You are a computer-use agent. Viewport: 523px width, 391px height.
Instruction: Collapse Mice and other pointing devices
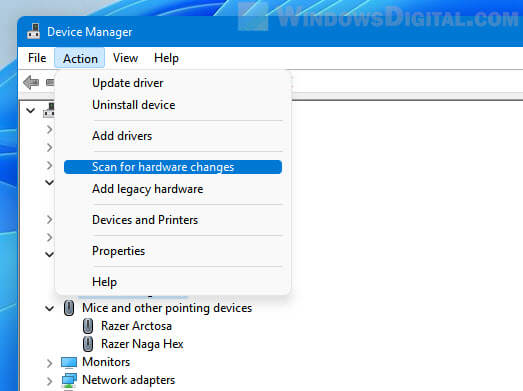[x=49, y=308]
